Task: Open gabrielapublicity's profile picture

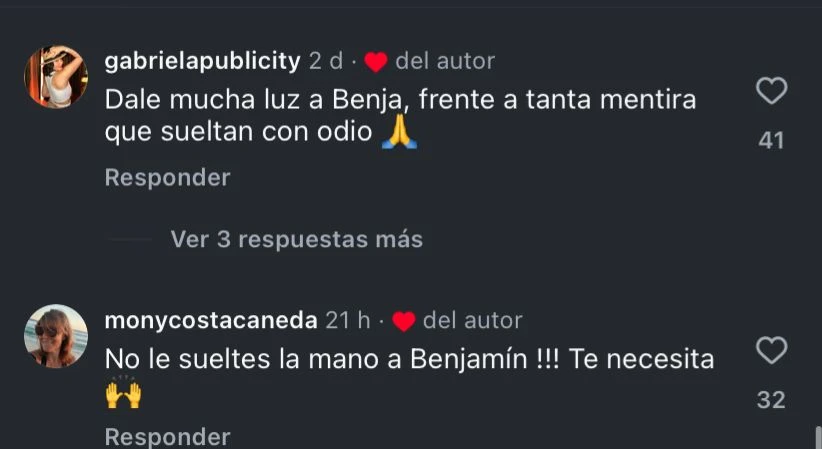Action: pos(56,77)
